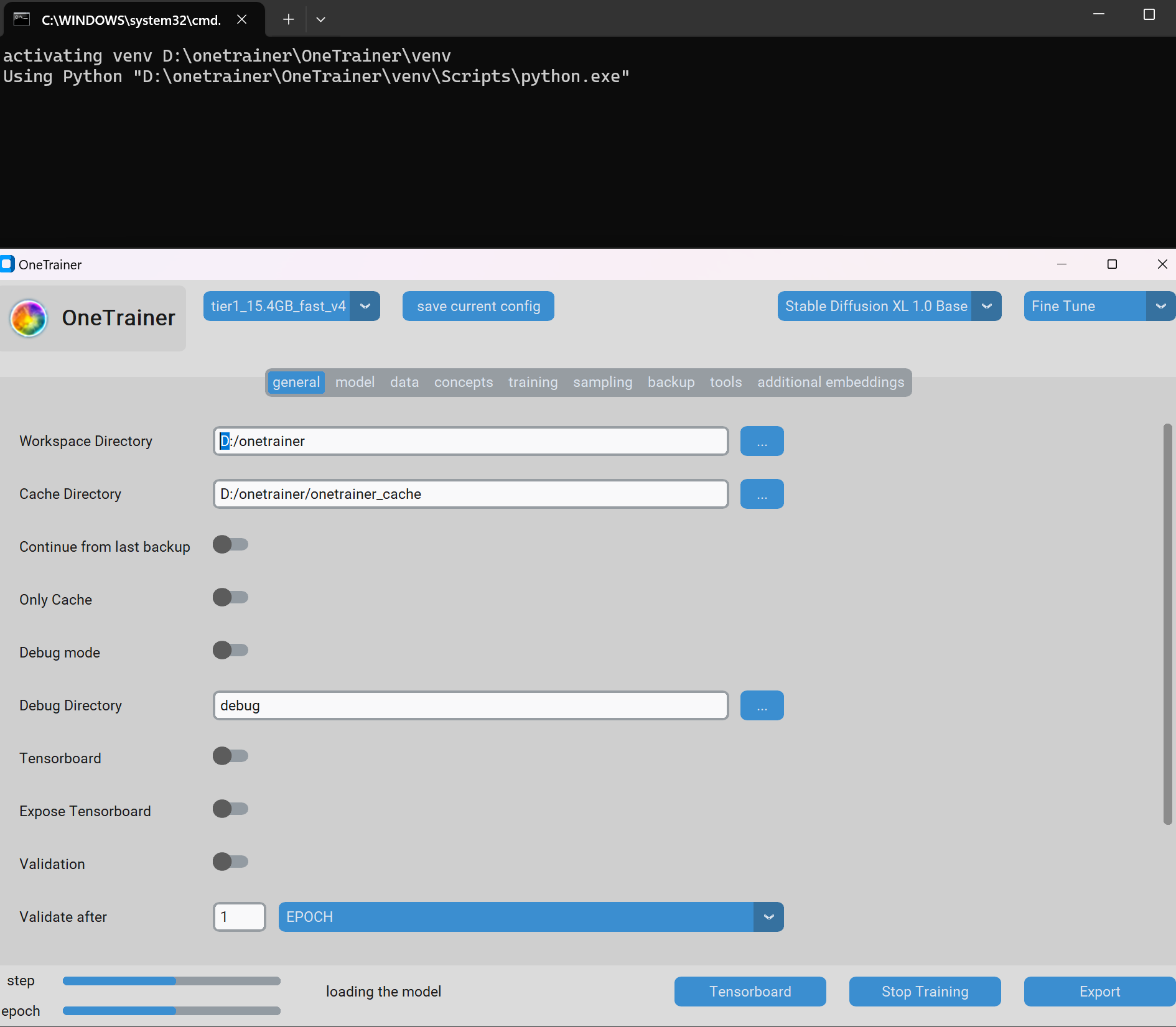Switch to the model tab
The width and height of the screenshot is (1176, 1027).
pos(355,382)
